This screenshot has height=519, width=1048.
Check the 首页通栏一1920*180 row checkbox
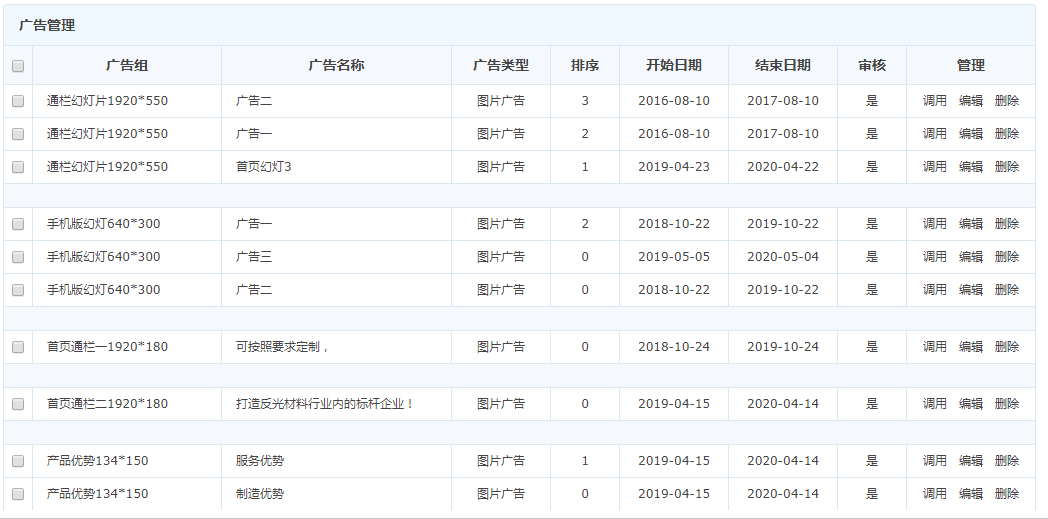point(18,347)
